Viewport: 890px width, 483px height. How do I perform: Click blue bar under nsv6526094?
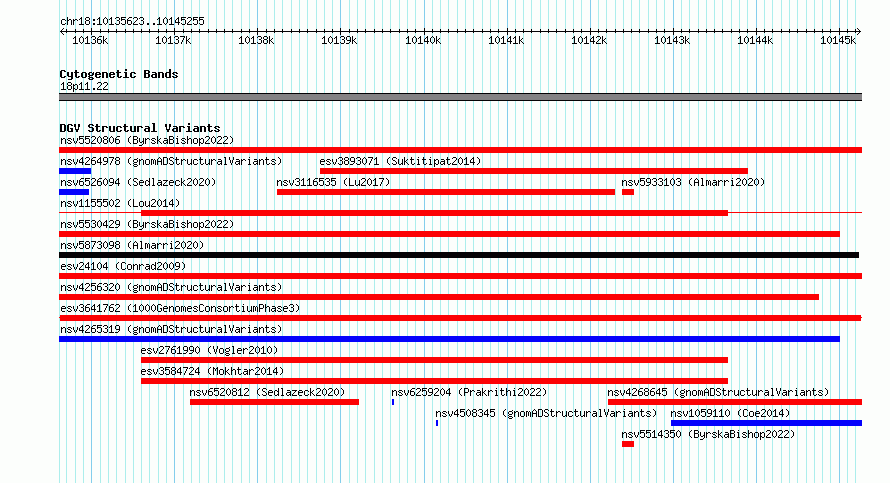click(74, 192)
